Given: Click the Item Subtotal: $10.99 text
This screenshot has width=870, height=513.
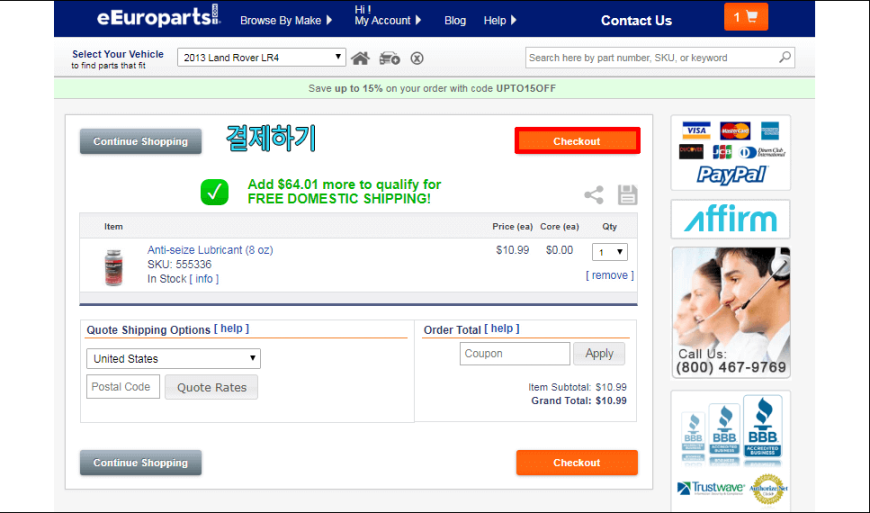Looking at the screenshot, I should tap(577, 387).
